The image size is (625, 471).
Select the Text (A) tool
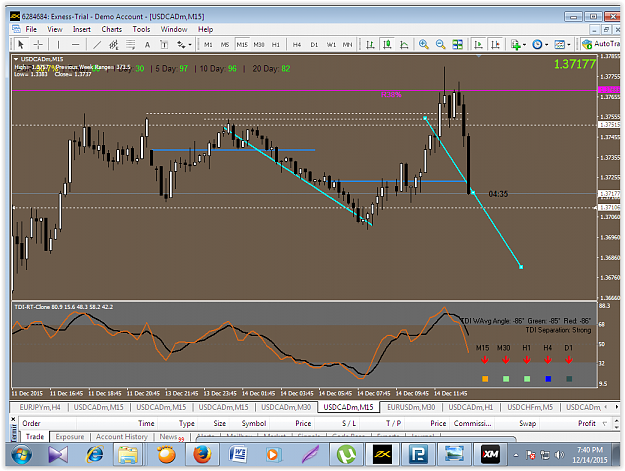coord(147,44)
